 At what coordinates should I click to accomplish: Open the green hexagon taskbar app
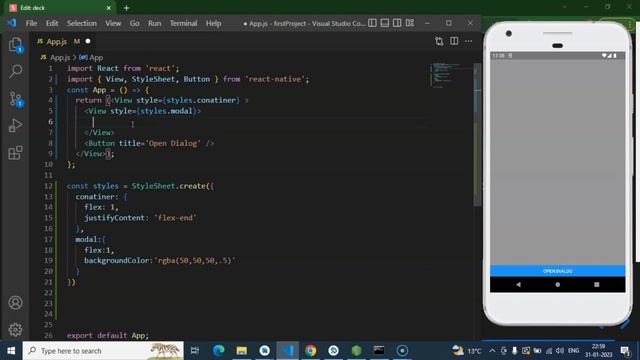356,351
